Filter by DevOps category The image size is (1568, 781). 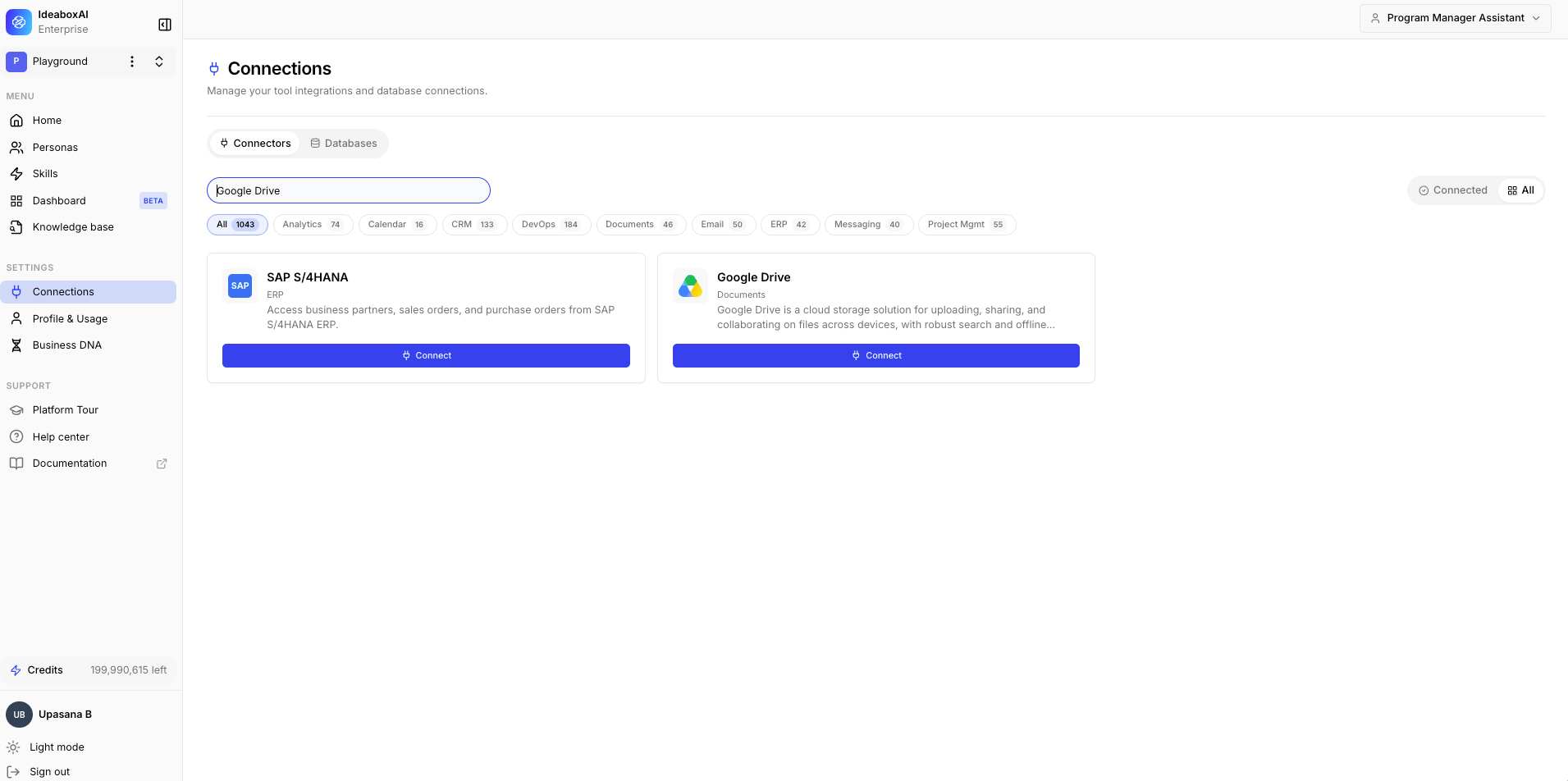pyautogui.click(x=551, y=225)
